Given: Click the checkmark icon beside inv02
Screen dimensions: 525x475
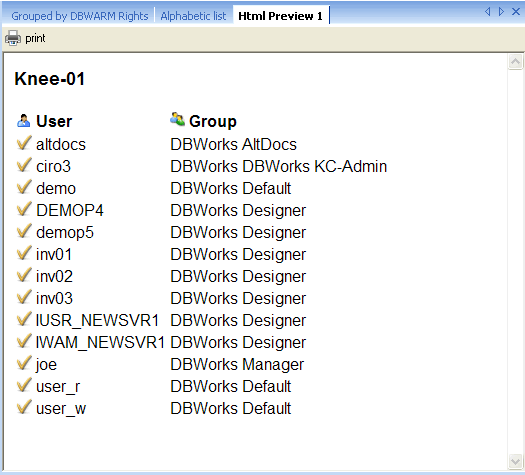Looking at the screenshot, I should [24, 275].
